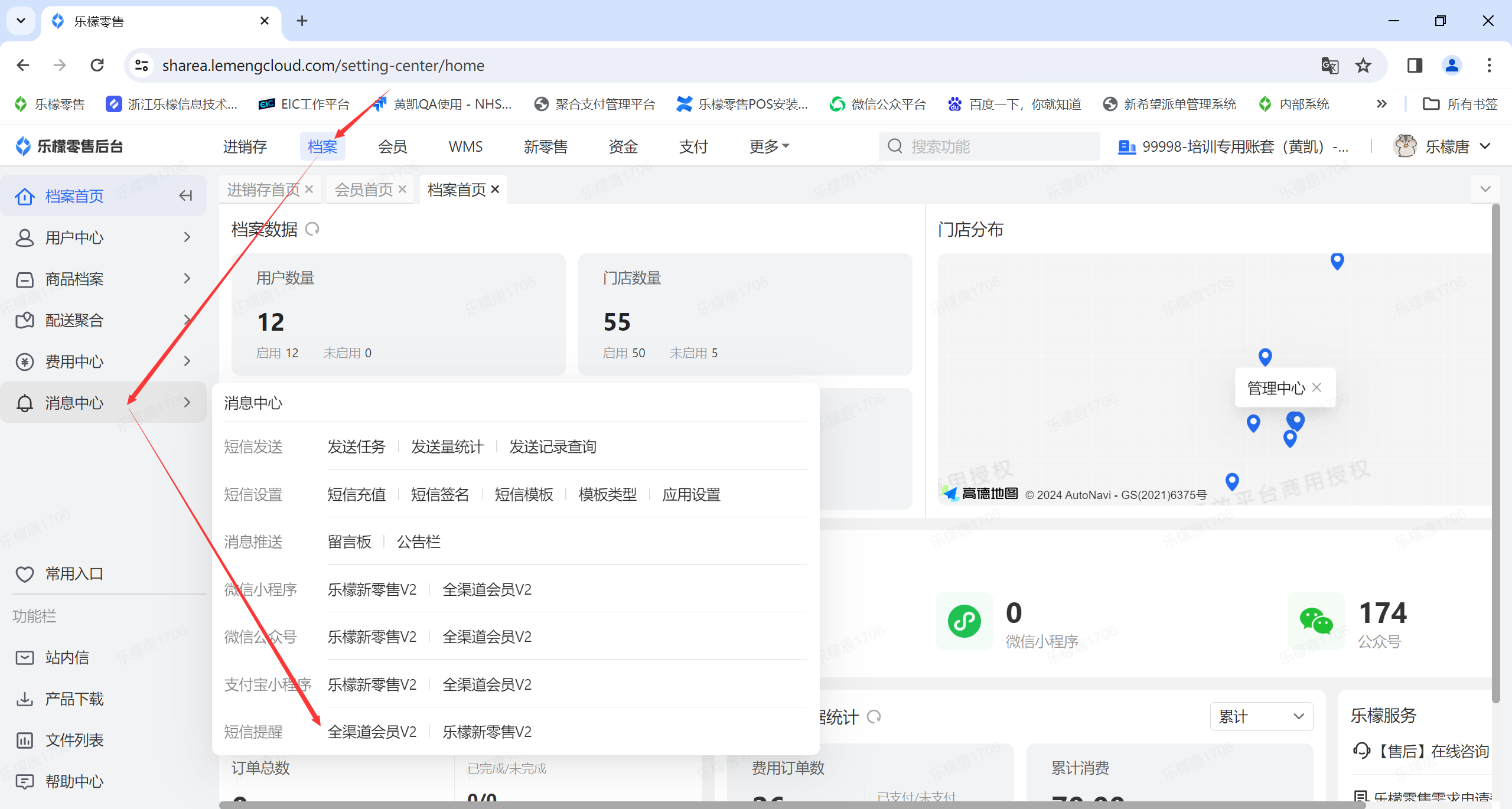This screenshot has width=1512, height=809.
Task: Close the 进销存首页 tab
Action: (x=309, y=190)
